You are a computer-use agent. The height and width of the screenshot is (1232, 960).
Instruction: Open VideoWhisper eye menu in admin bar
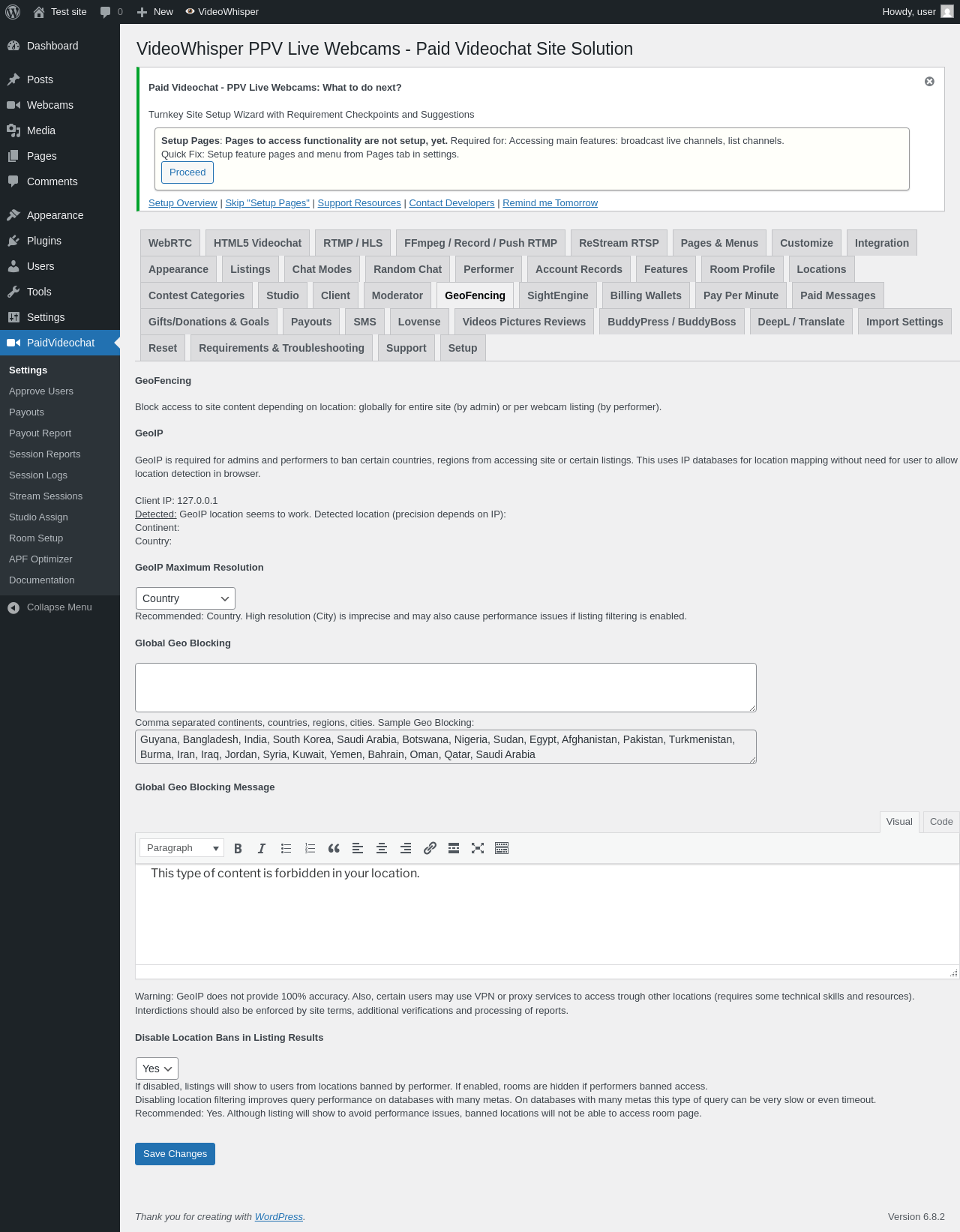click(x=222, y=12)
